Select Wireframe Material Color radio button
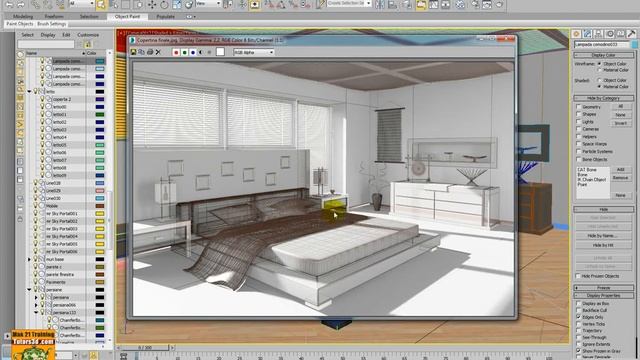 [599, 70]
